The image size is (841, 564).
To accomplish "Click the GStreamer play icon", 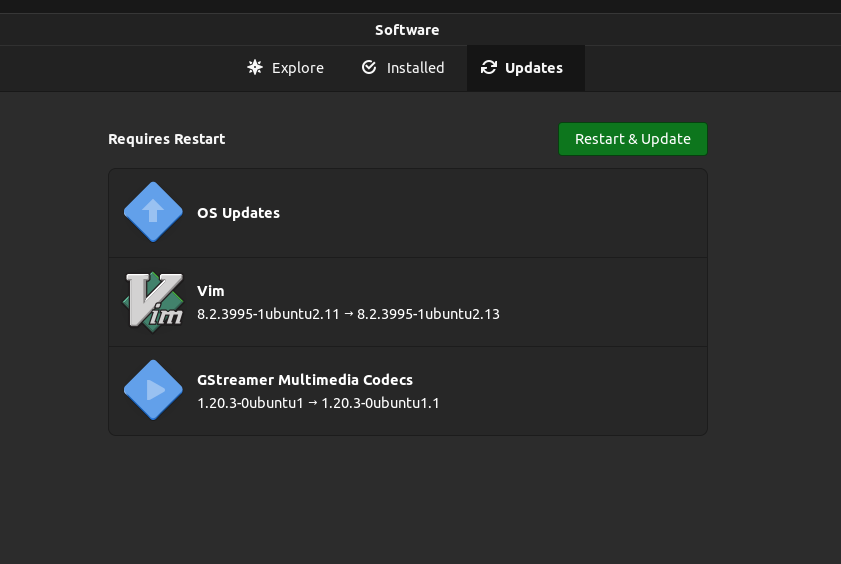I will (153, 390).
